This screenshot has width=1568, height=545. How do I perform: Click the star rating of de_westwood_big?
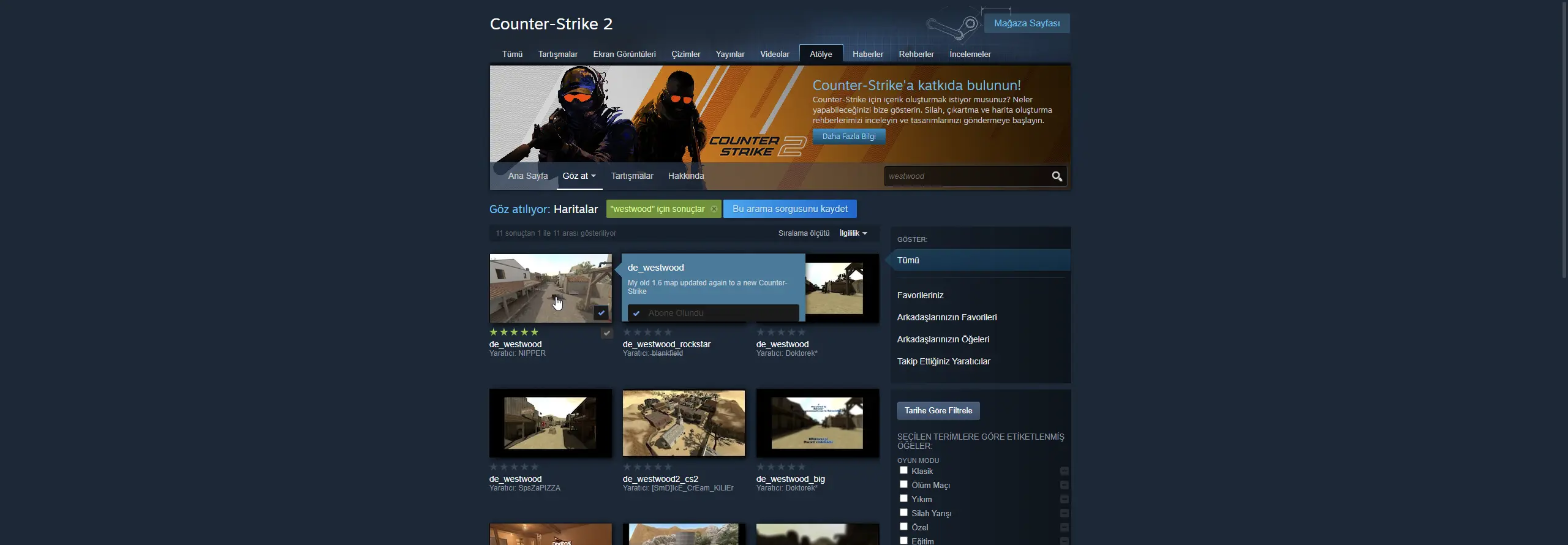(x=781, y=467)
